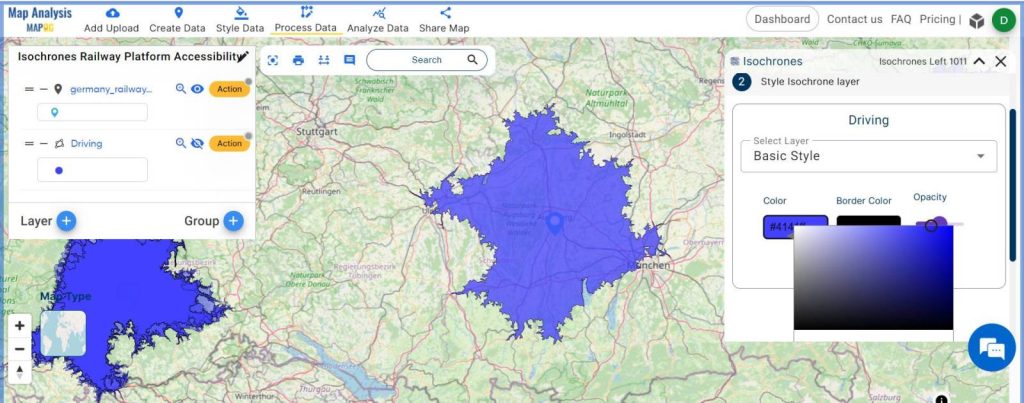Grab the reorder handle of Driving layer
The width and height of the screenshot is (1024, 403).
click(29, 144)
